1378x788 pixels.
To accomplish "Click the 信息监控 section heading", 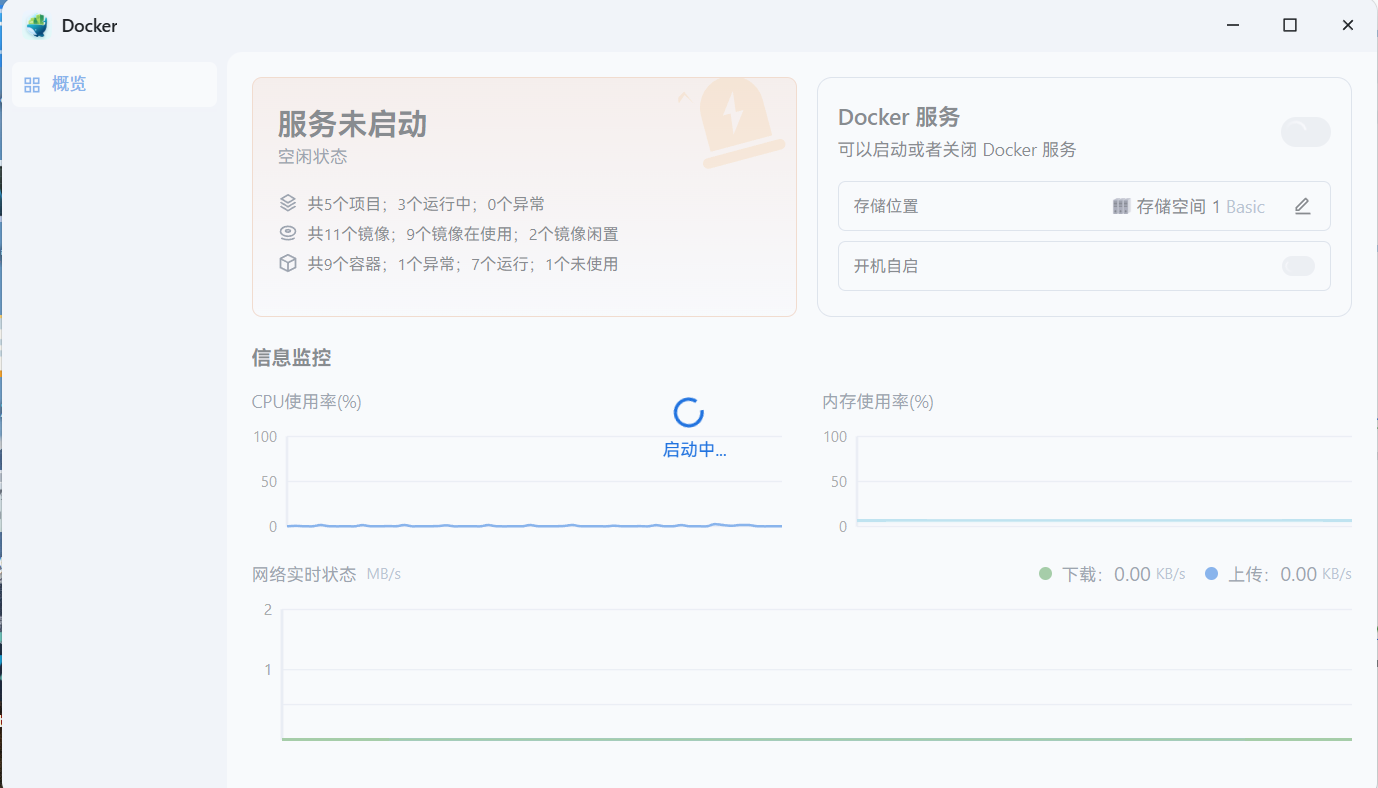I will [x=292, y=357].
